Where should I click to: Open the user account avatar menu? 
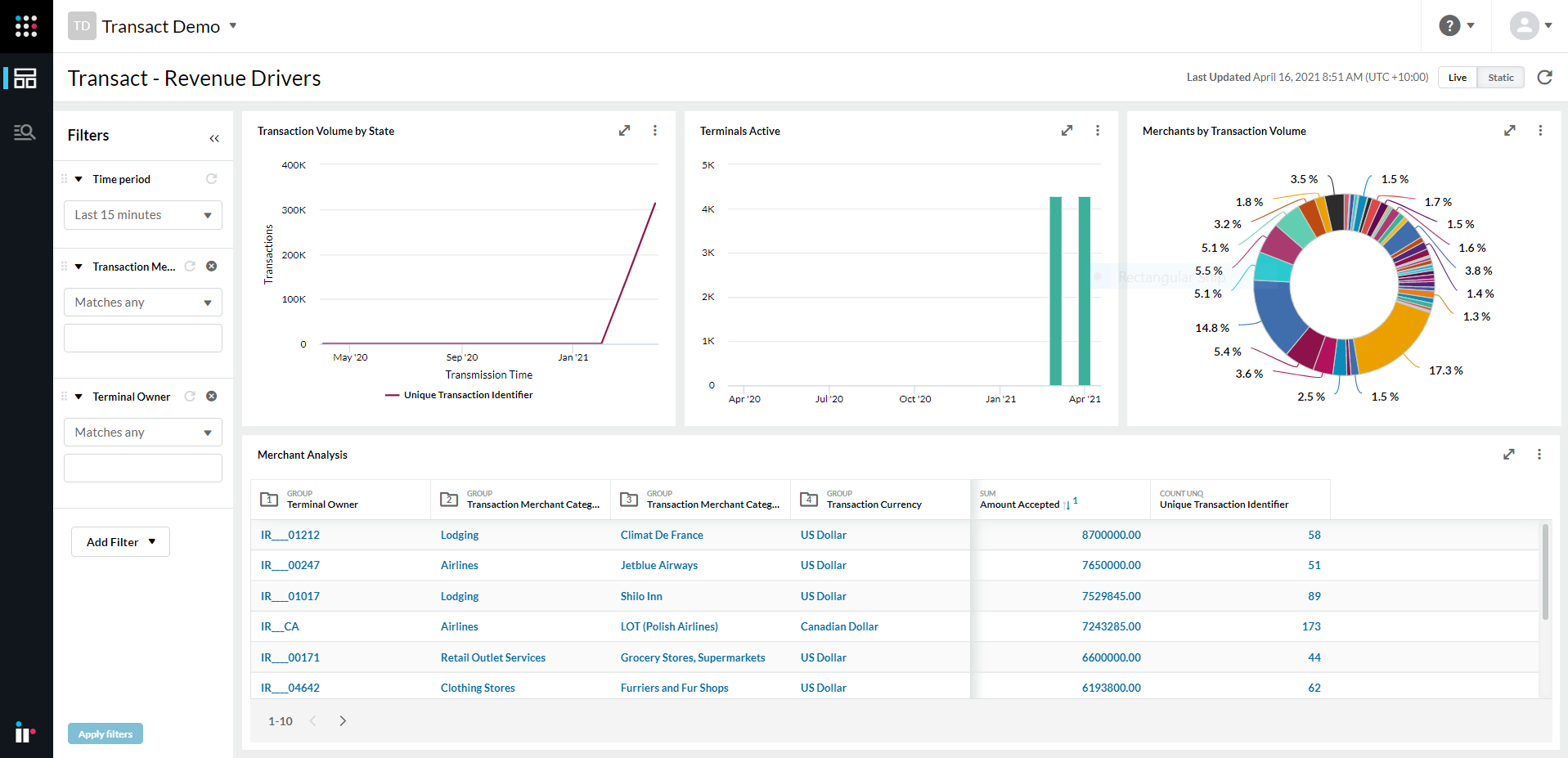coord(1525,25)
